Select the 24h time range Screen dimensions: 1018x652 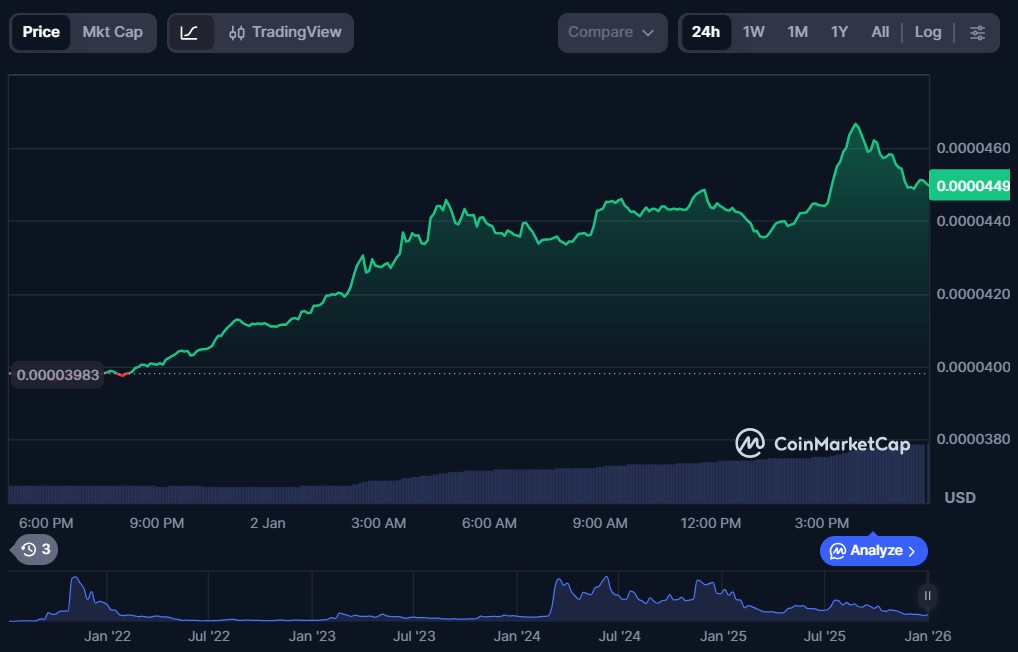tap(705, 32)
